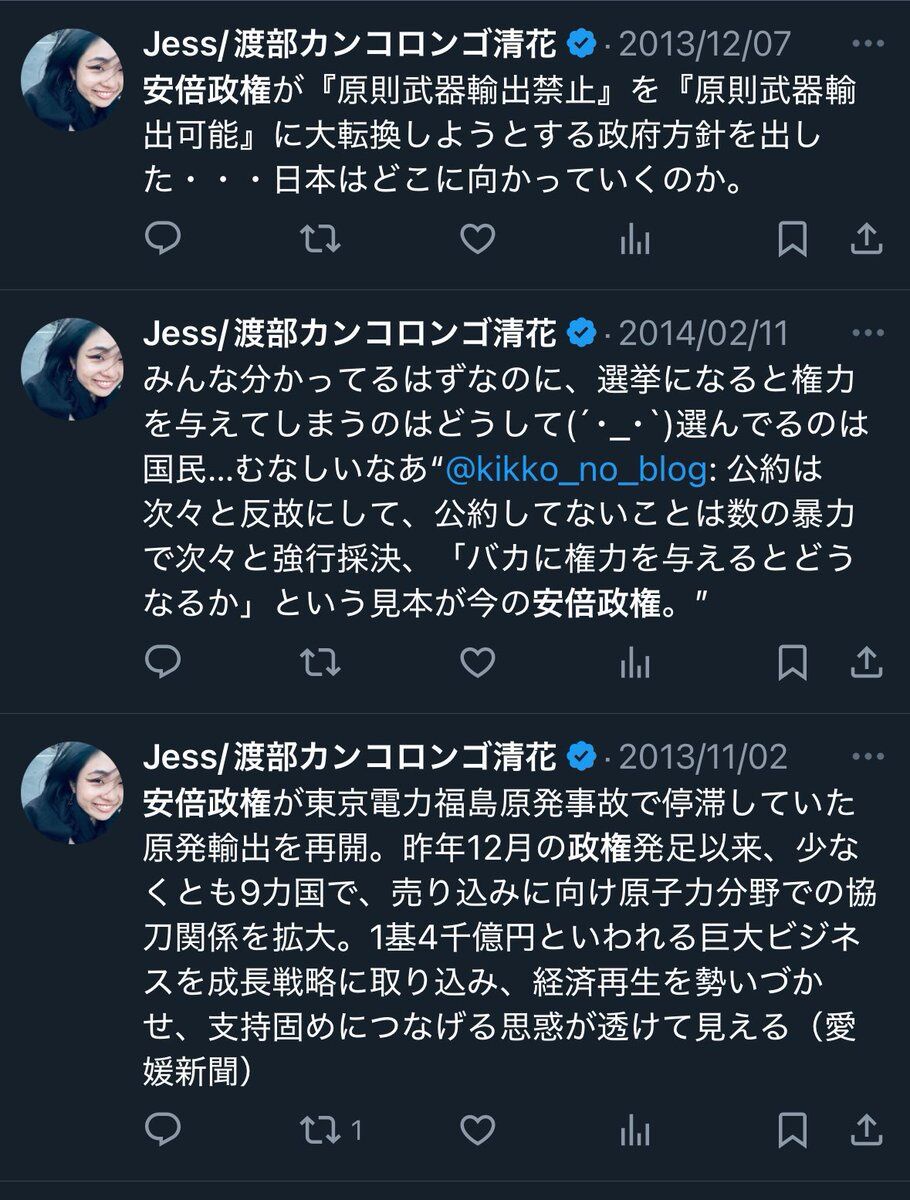Bookmark the 2014/02/11 tweet
910x1200 pixels.
coord(792,662)
